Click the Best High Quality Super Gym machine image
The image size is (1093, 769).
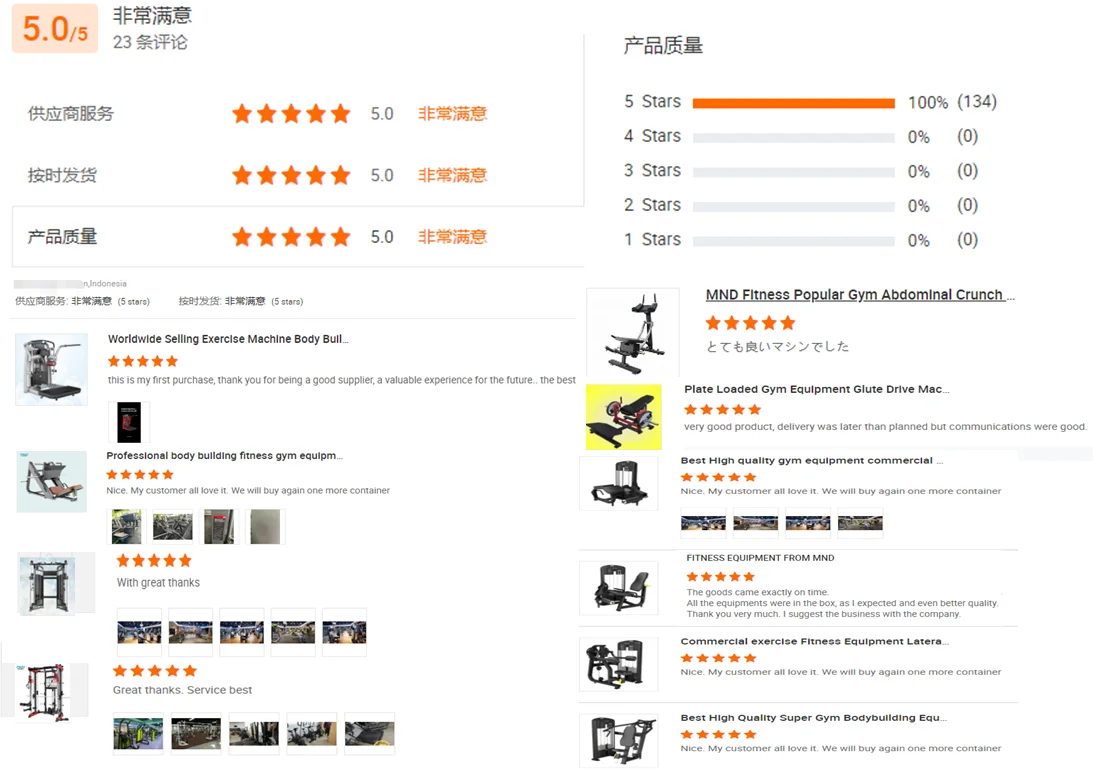point(619,740)
